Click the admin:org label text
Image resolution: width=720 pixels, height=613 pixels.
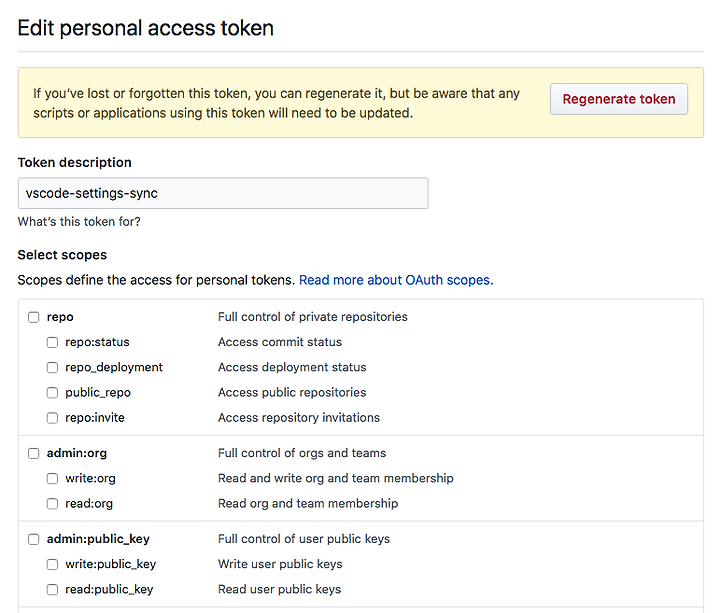tap(76, 453)
